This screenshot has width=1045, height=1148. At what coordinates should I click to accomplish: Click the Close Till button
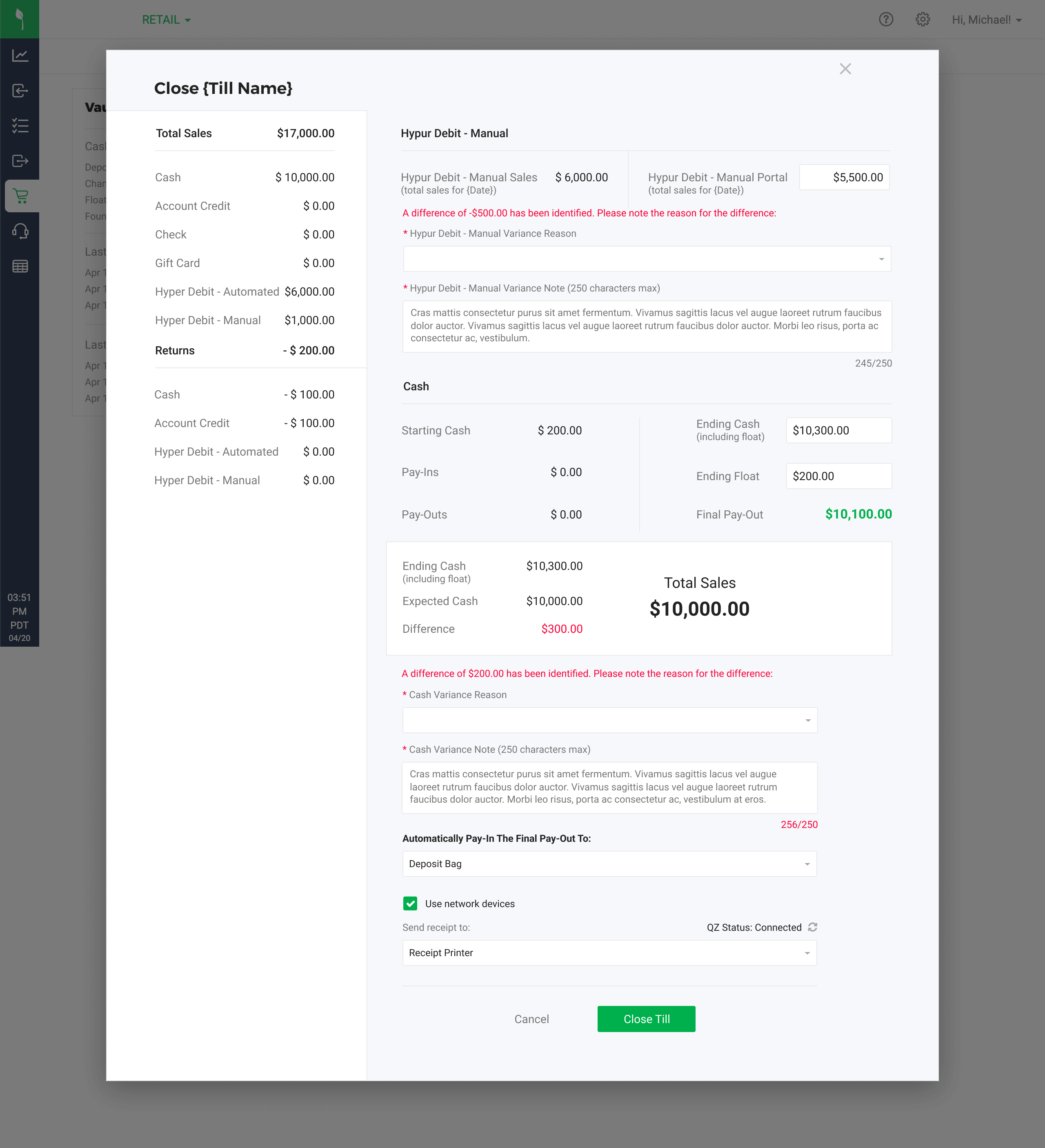coord(646,1019)
